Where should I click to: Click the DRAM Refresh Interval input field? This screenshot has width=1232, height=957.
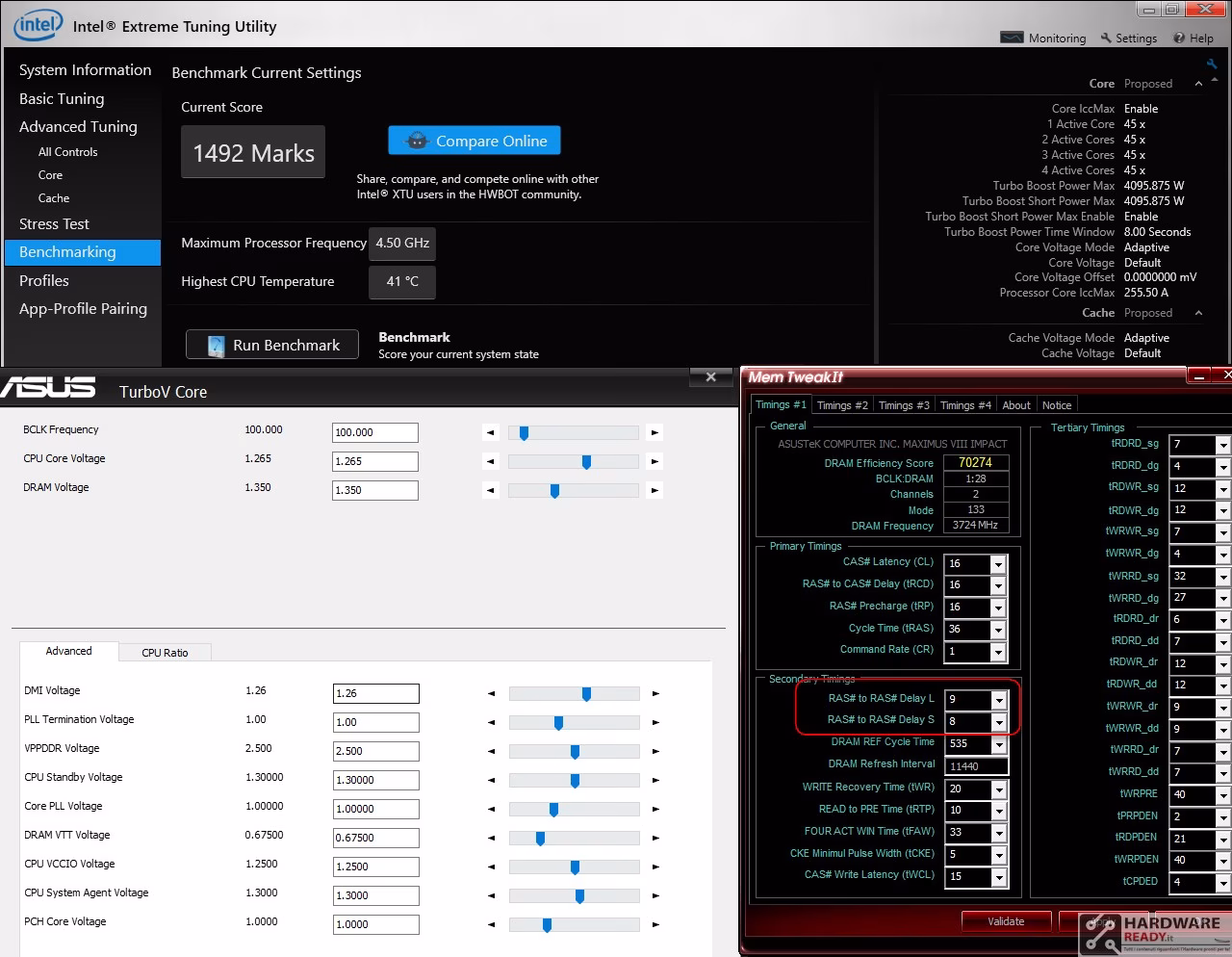(976, 766)
